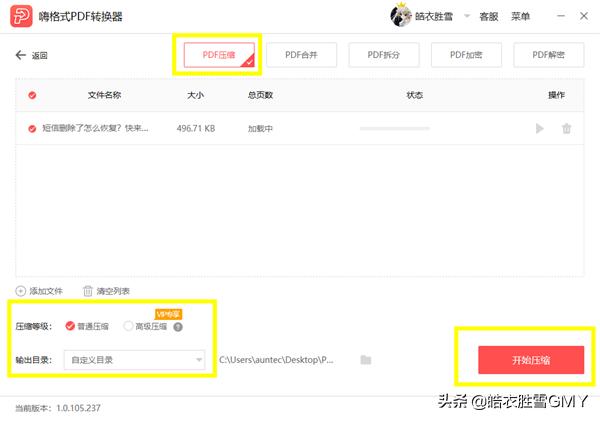Click the output path C:\Users\auntec\Desktop

coord(276,360)
